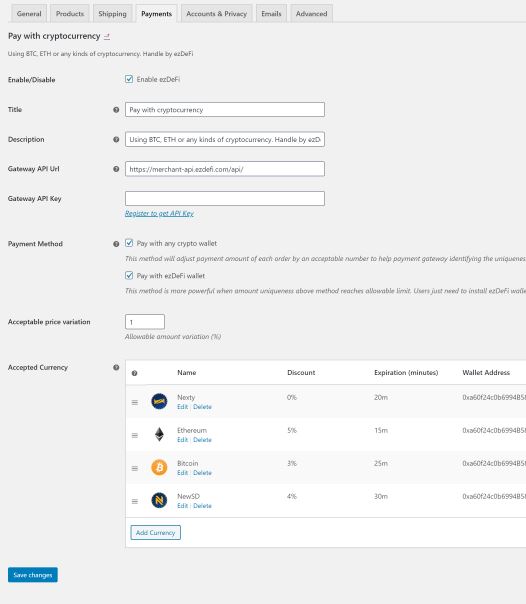The width and height of the screenshot is (526, 604).
Task: Delete the Bitcoin currency
Action: point(202,473)
